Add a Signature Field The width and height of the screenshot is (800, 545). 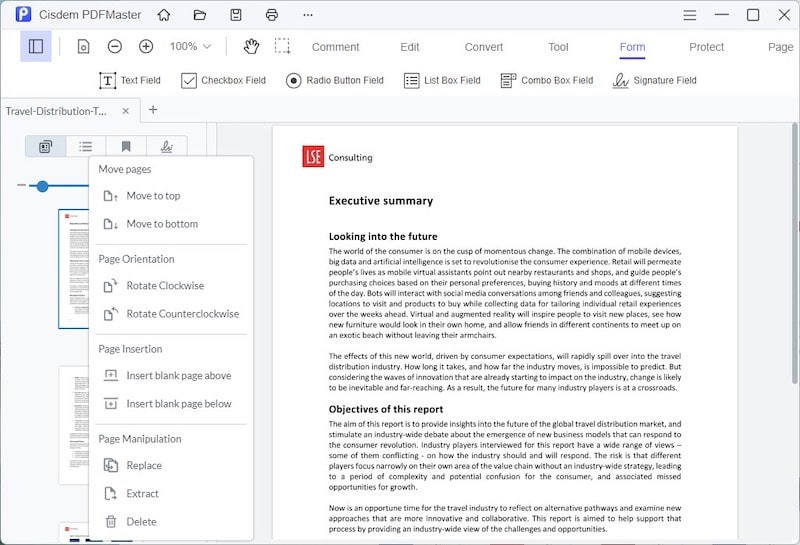(x=655, y=80)
